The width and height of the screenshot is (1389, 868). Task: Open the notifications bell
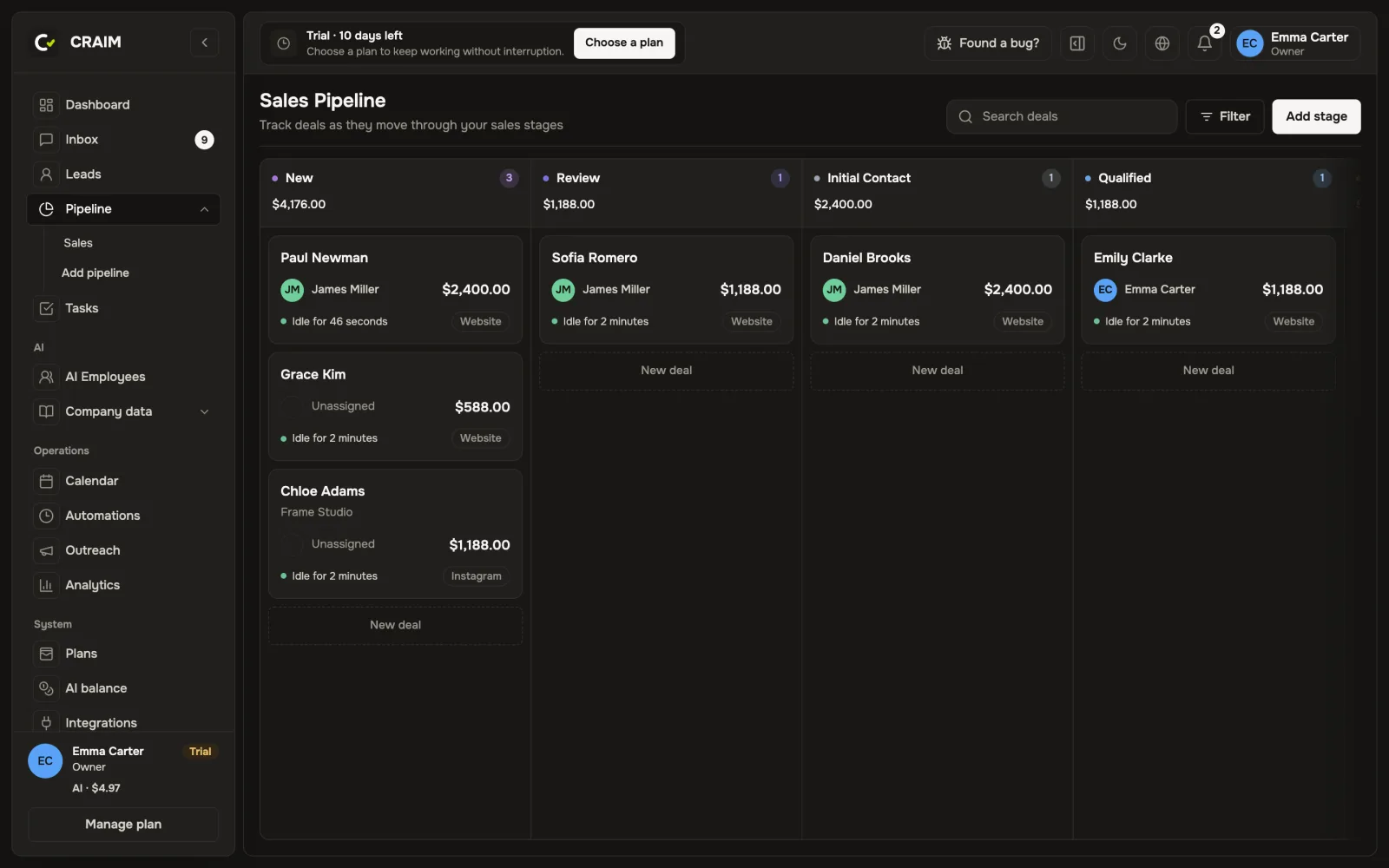tap(1204, 43)
